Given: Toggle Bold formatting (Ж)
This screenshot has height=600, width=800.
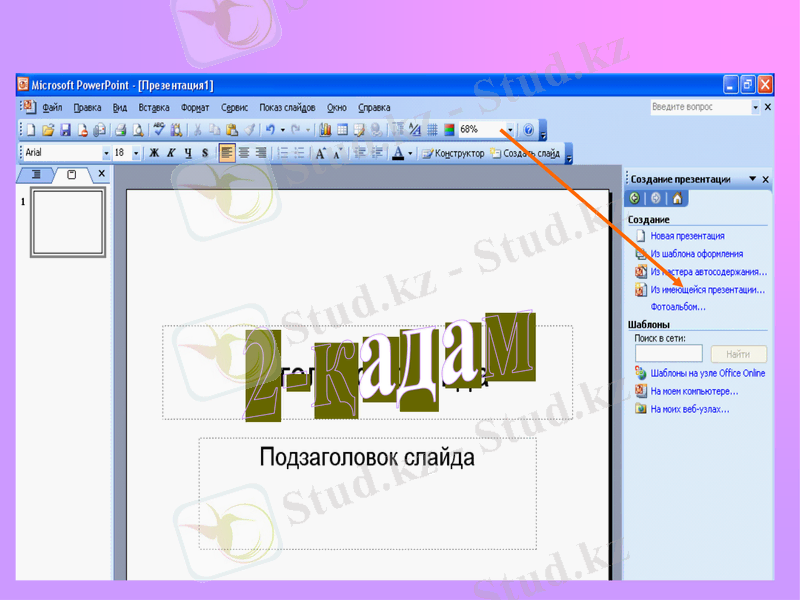Looking at the screenshot, I should (154, 153).
